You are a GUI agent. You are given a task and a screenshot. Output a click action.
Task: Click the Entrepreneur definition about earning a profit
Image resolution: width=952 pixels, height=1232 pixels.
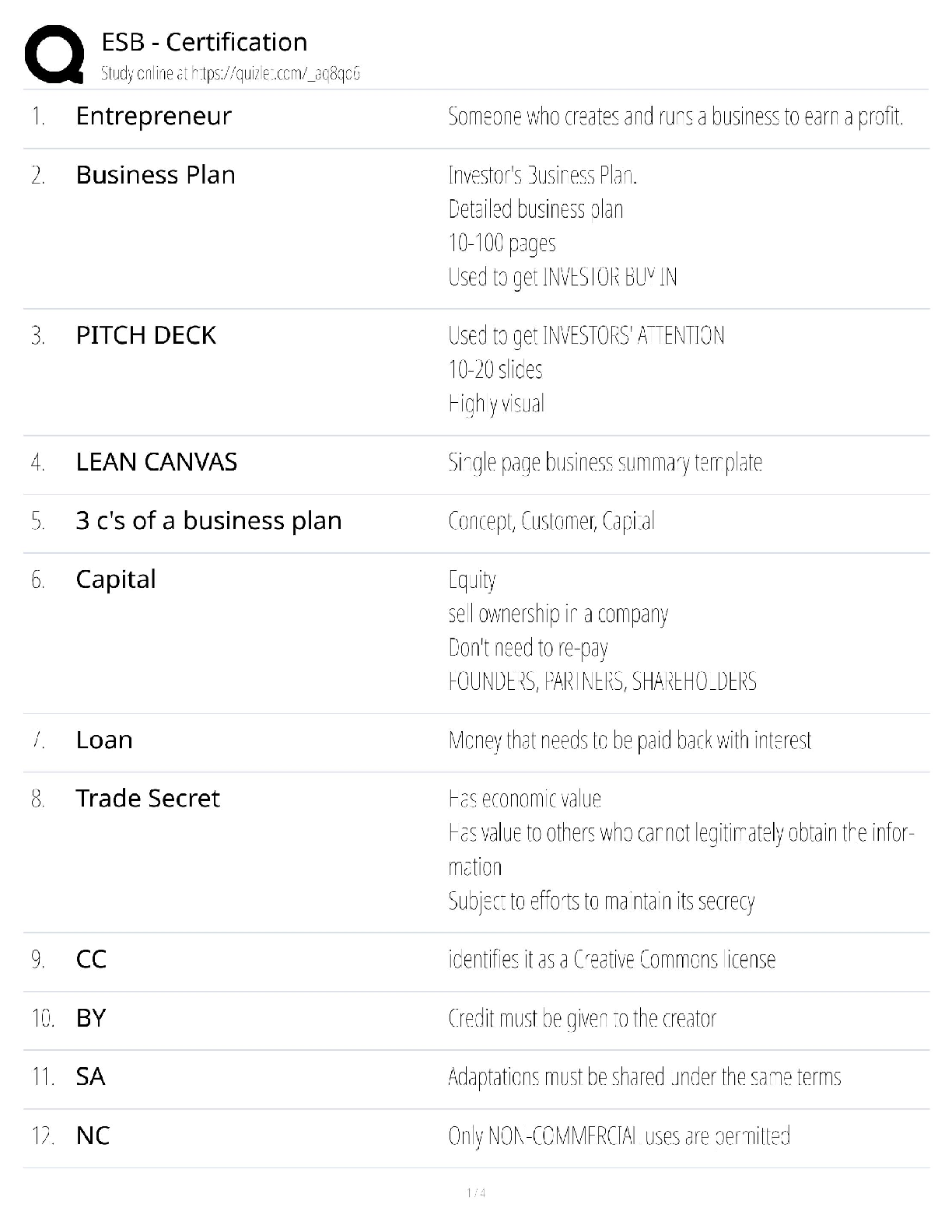pyautogui.click(x=675, y=117)
